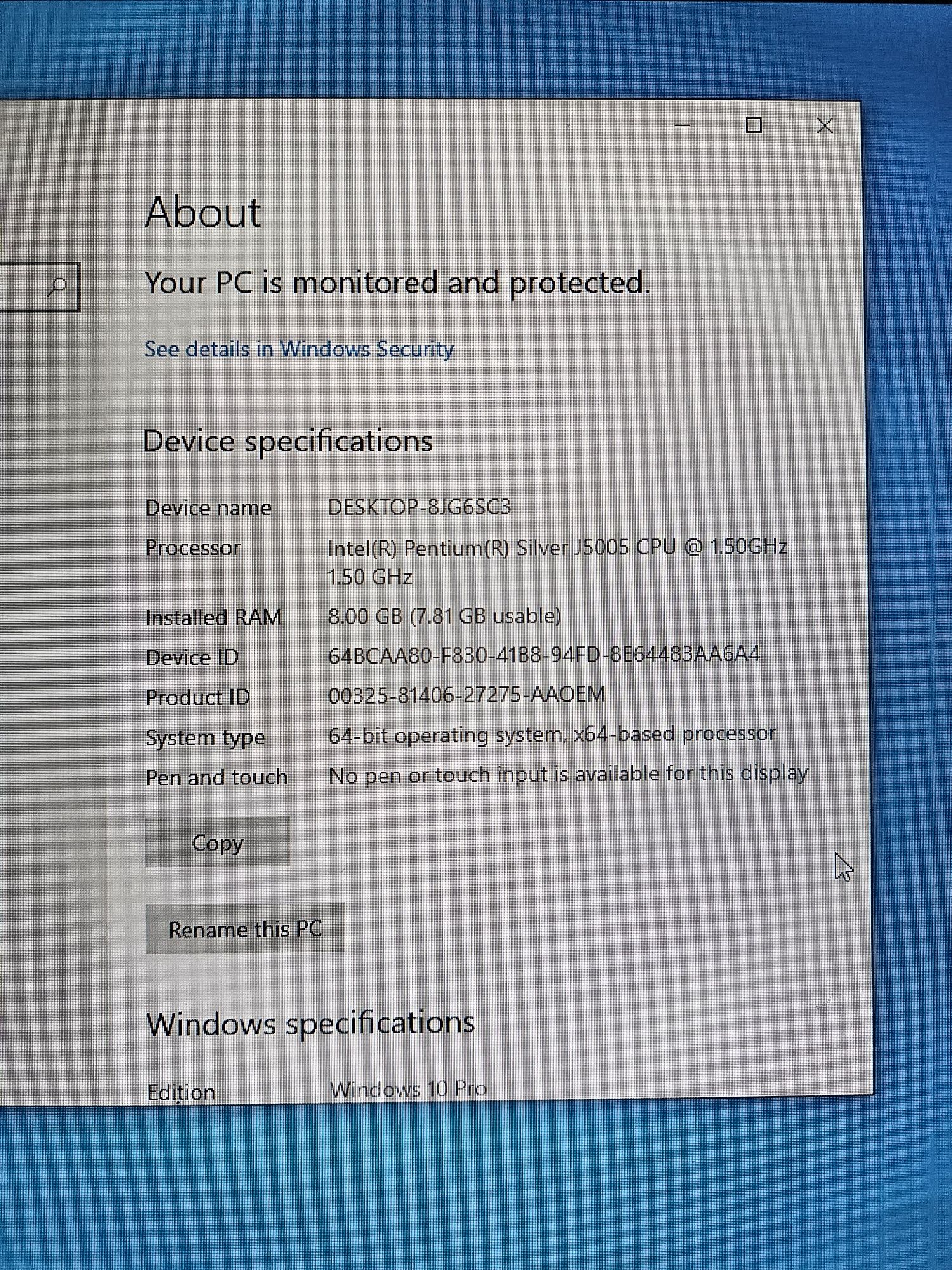Click the Windows 10 Pro edition value
The width and height of the screenshot is (952, 1270).
click(408, 1089)
